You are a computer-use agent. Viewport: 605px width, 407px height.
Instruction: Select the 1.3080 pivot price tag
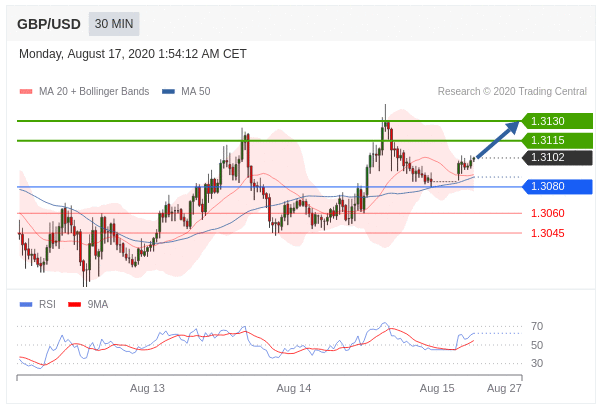[x=557, y=187]
